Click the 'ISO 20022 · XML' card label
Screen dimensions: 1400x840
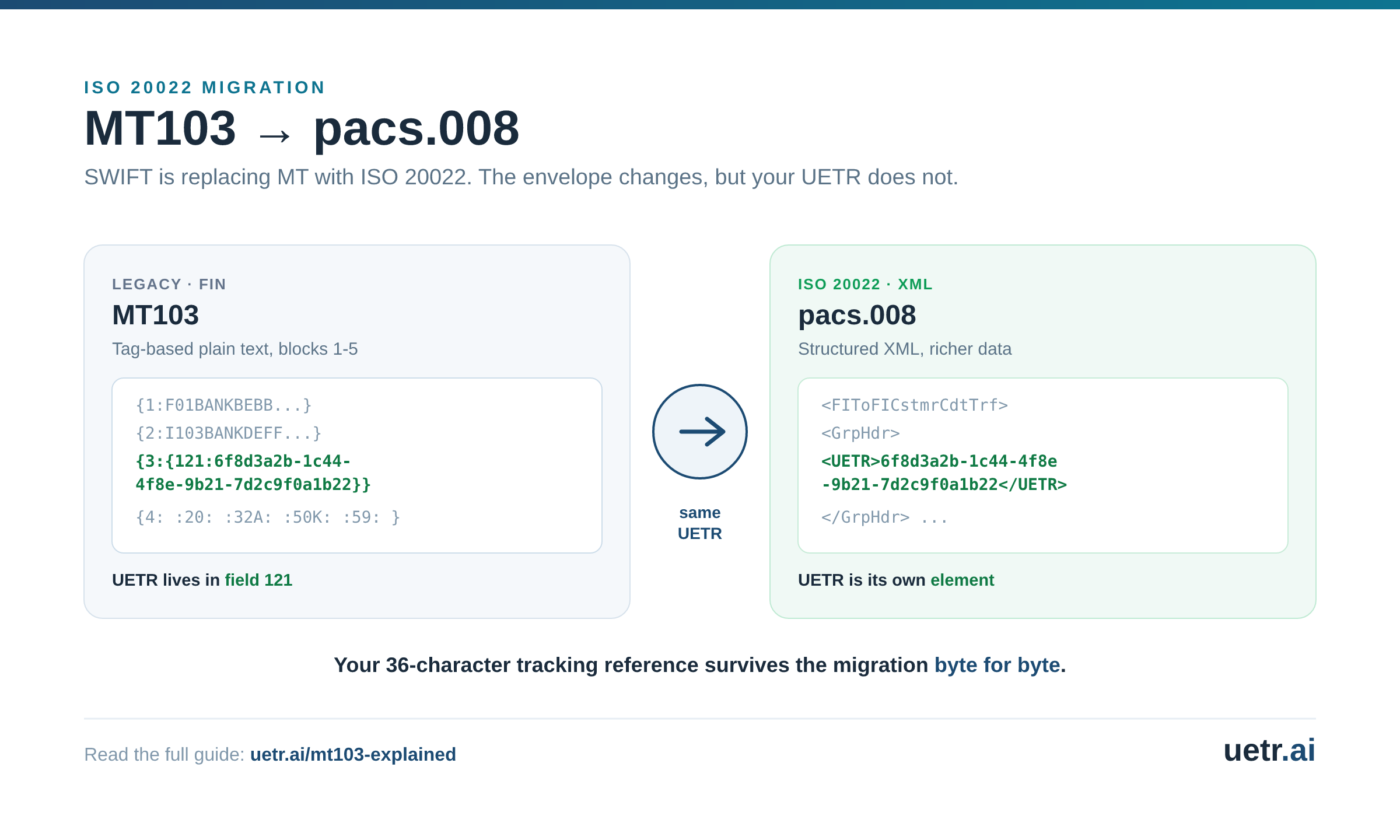click(865, 284)
